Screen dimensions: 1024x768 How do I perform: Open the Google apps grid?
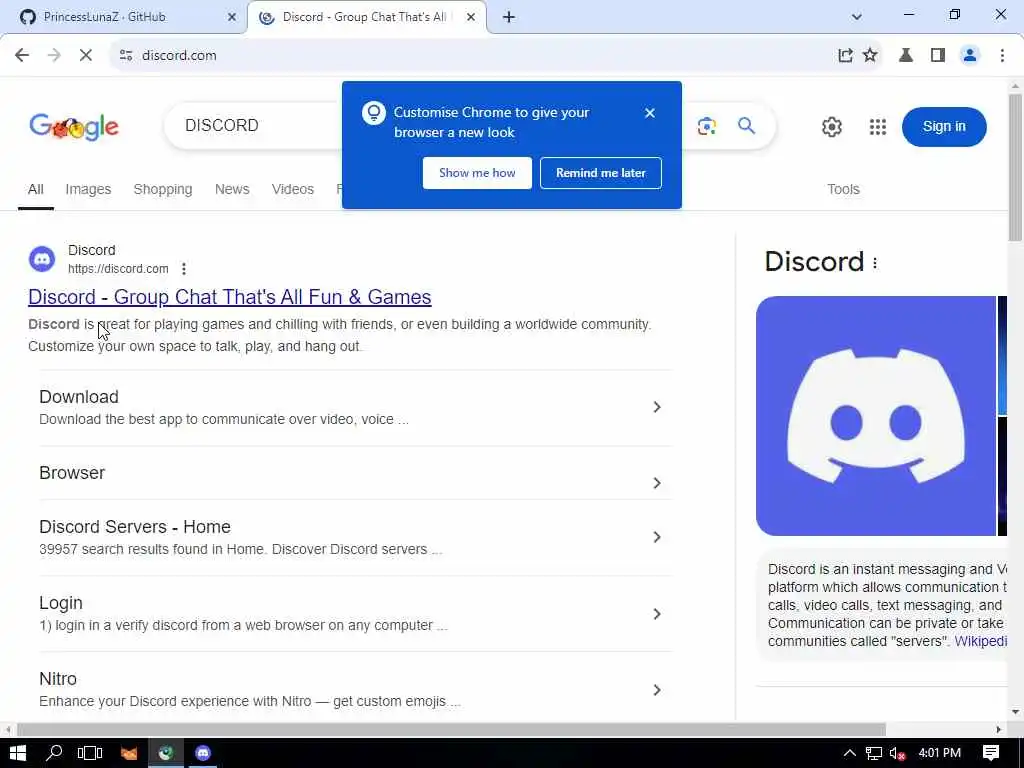878,127
